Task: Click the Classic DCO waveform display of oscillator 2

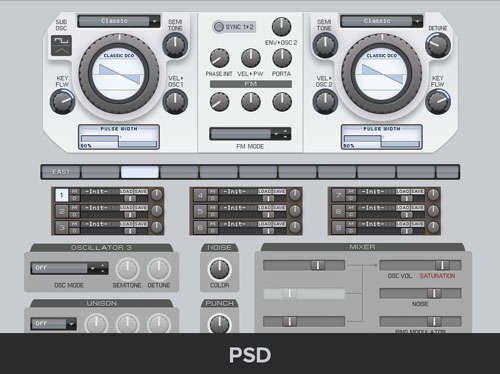Action: pos(382,74)
